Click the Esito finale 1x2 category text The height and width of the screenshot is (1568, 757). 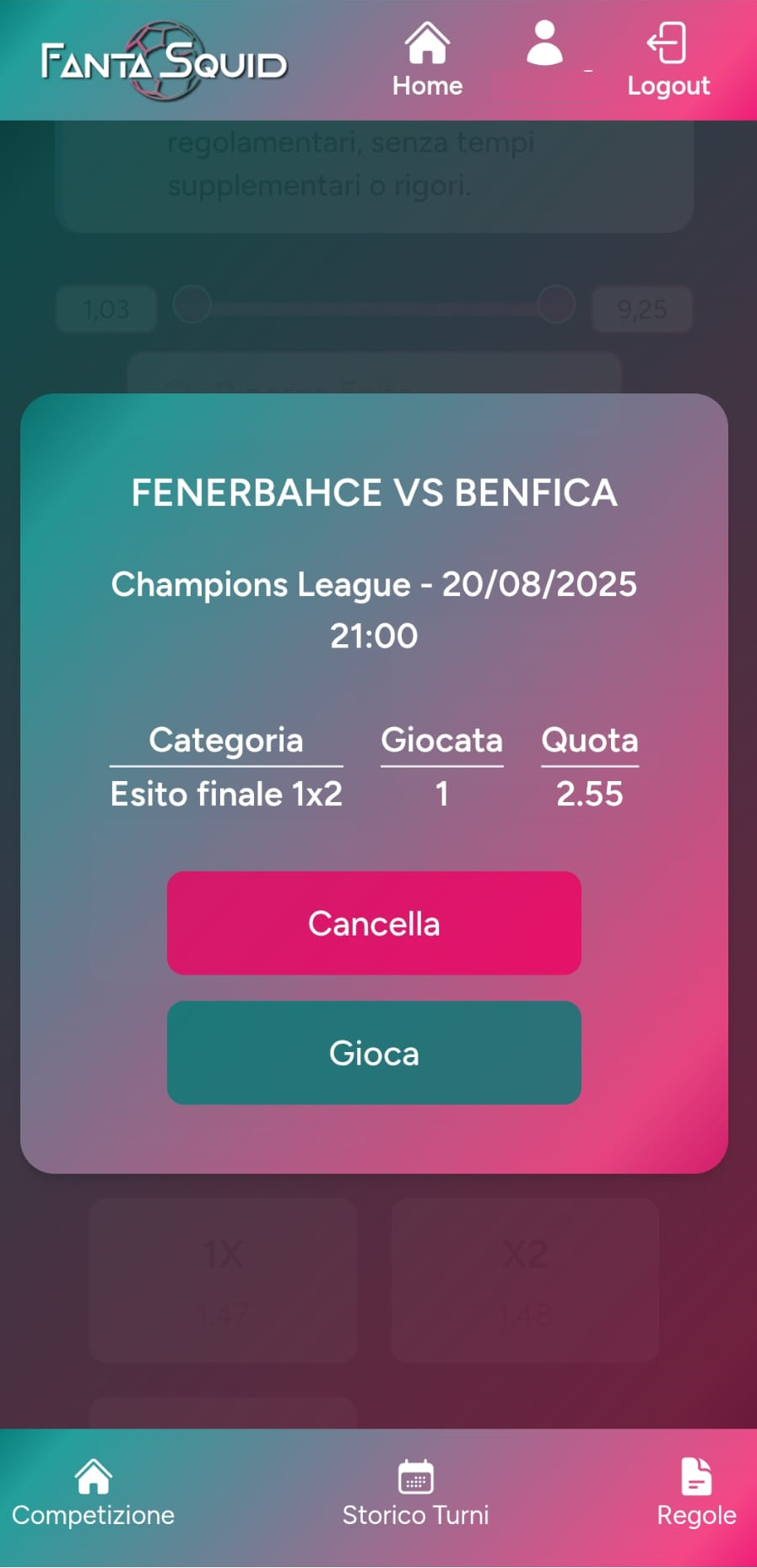tap(226, 794)
